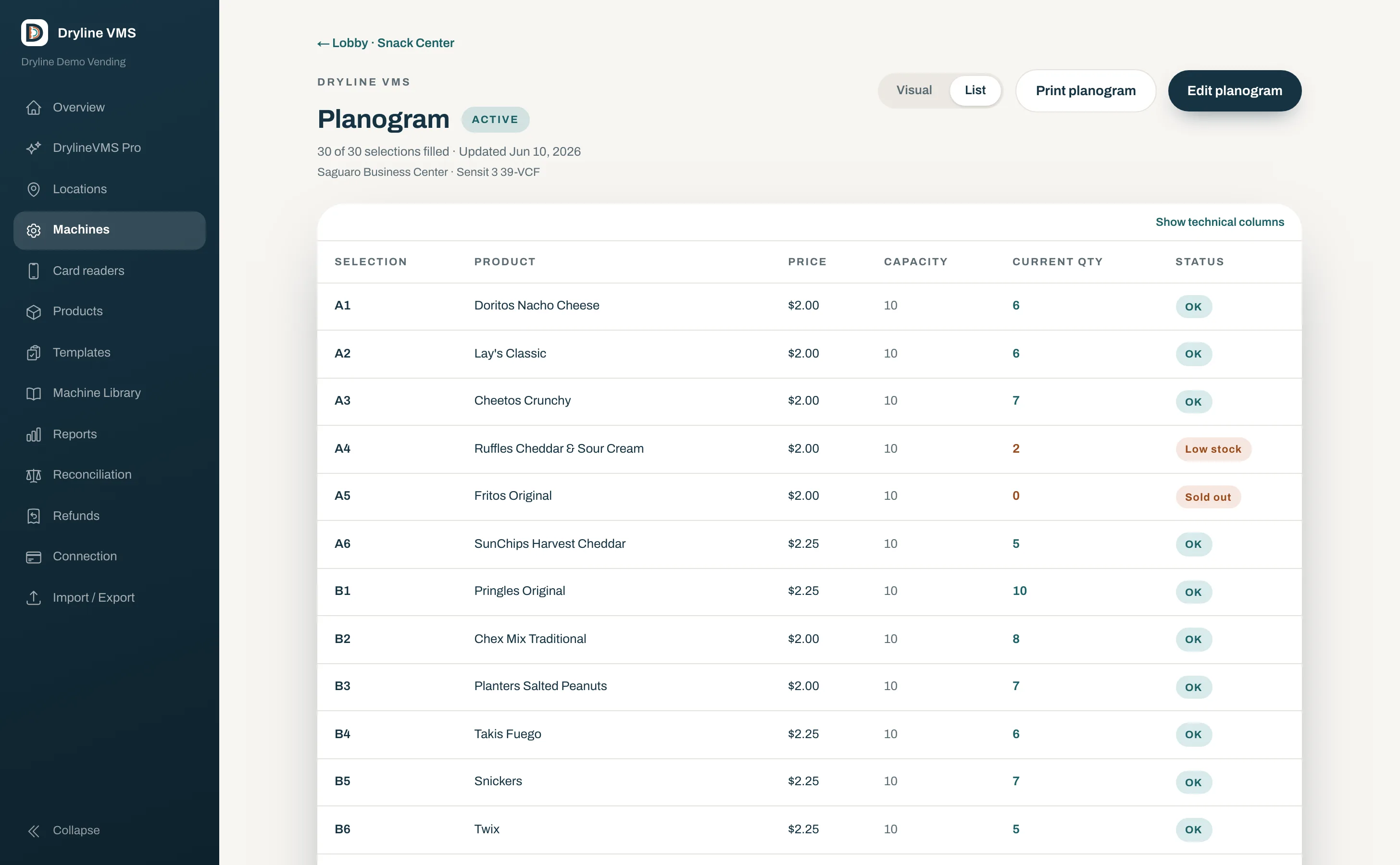Click the Selection column header
The image size is (1400, 865).
(370, 262)
